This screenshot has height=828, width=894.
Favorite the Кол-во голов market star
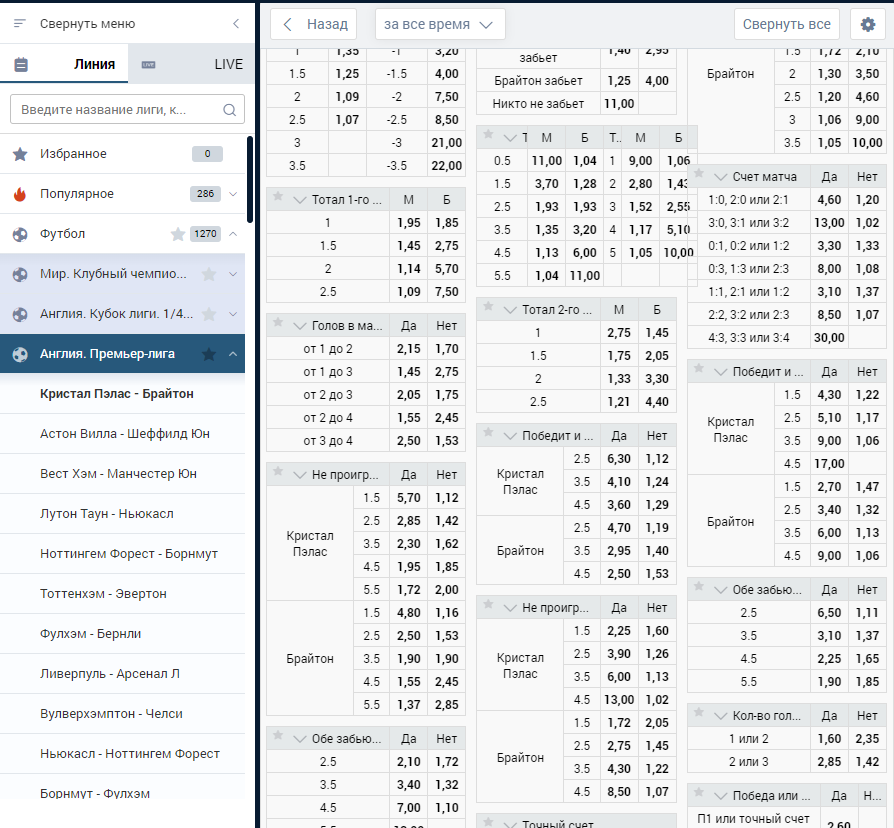[x=698, y=713]
